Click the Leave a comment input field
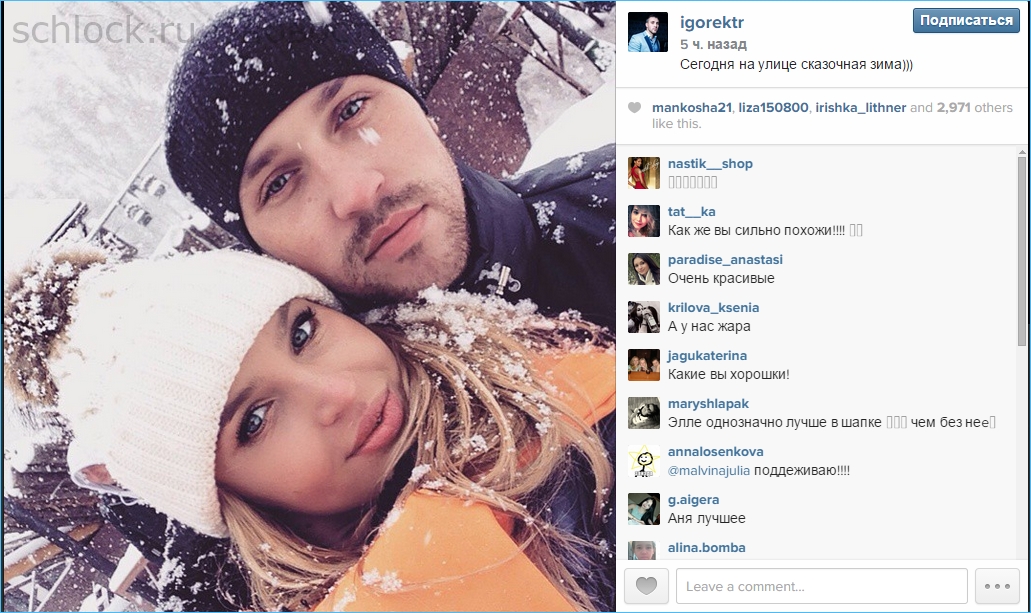Image resolution: width=1031 pixels, height=613 pixels. (822, 586)
